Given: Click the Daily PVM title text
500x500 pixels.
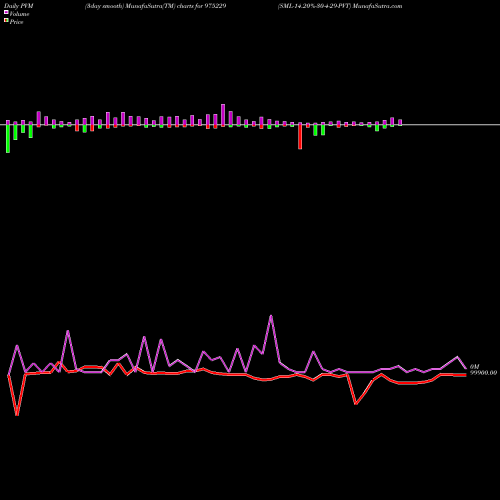Looking at the screenshot, I should click(19, 6).
